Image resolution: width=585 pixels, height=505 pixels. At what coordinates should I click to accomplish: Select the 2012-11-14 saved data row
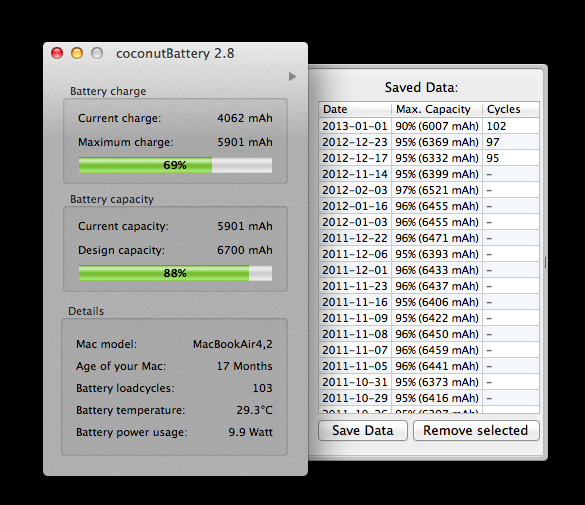pyautogui.click(x=429, y=174)
